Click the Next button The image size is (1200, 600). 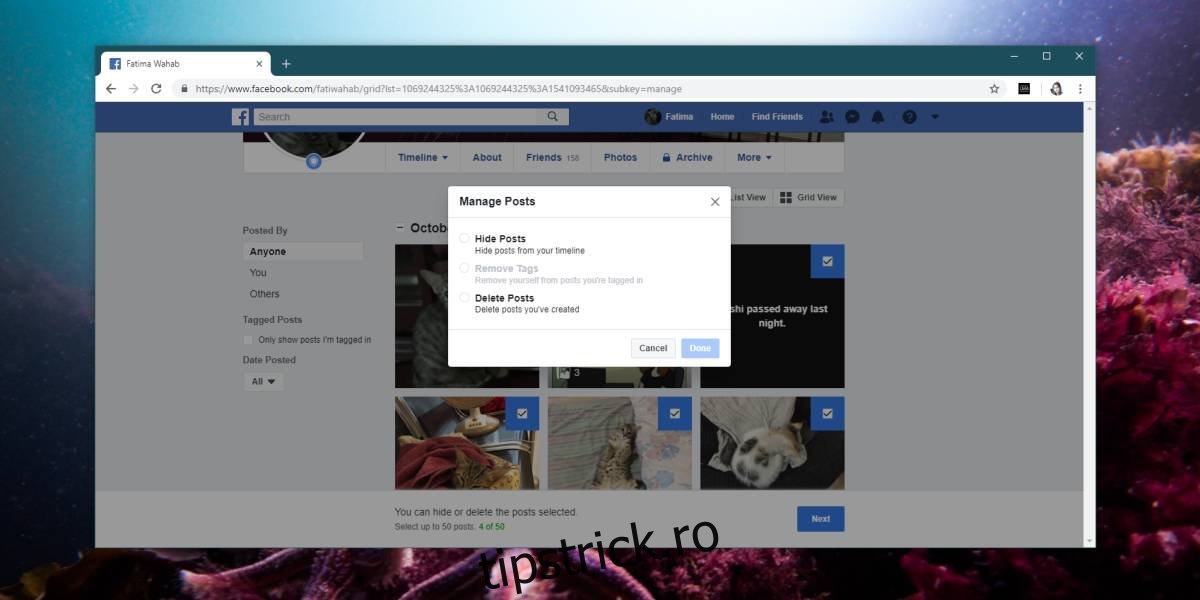point(821,519)
